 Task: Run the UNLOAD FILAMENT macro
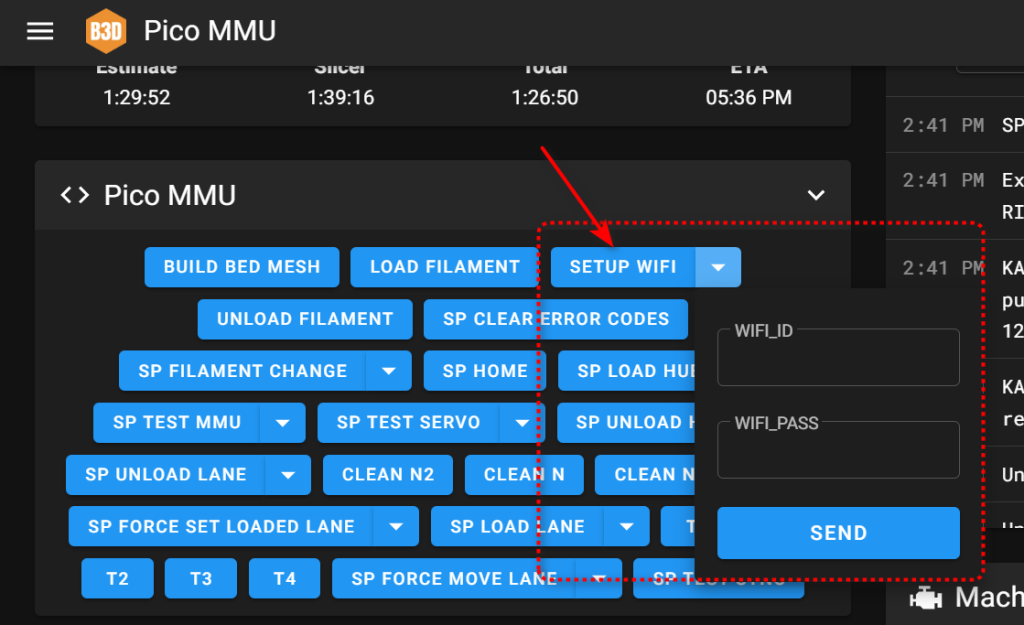pos(305,319)
